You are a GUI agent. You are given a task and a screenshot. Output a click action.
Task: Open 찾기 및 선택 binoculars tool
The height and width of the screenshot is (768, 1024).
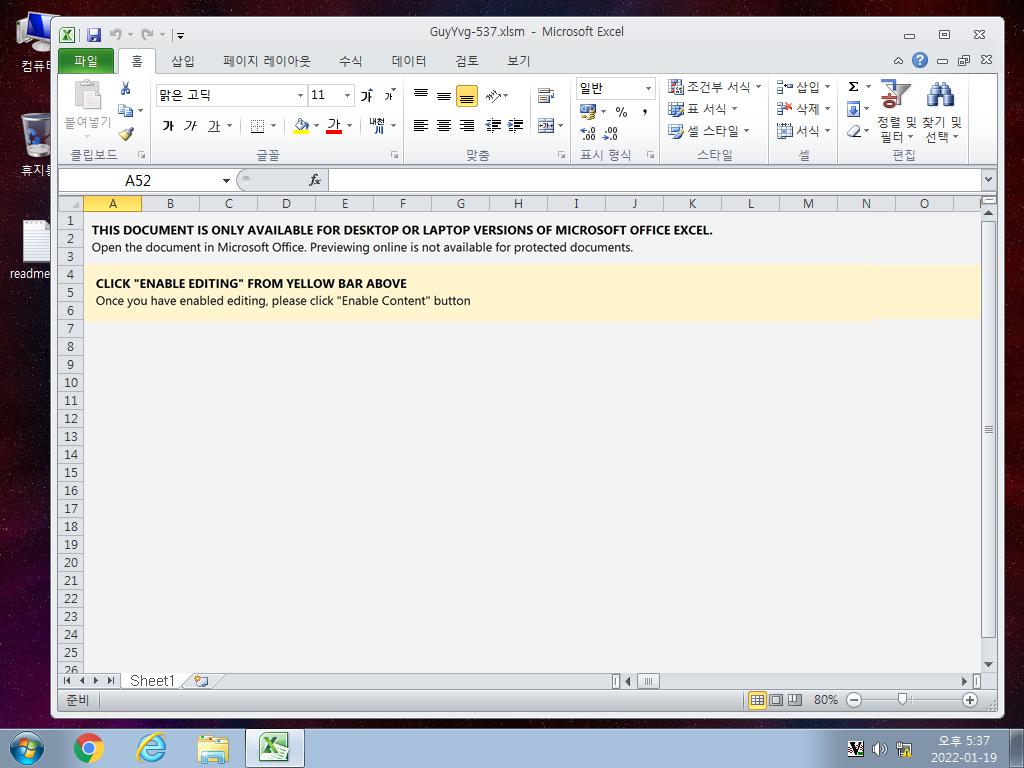coord(941,112)
